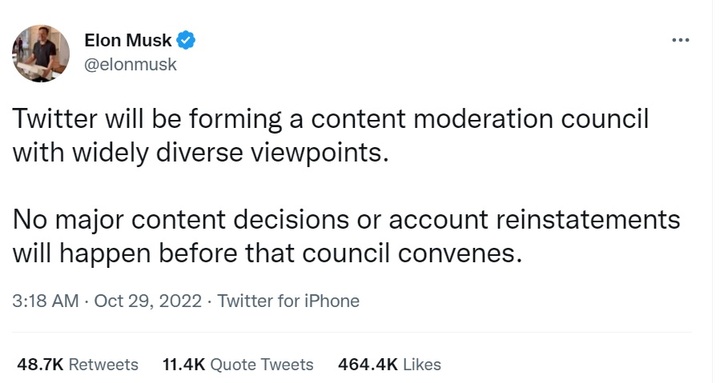
Task: Click the 3:18 AM timestamp
Action: tap(45, 301)
